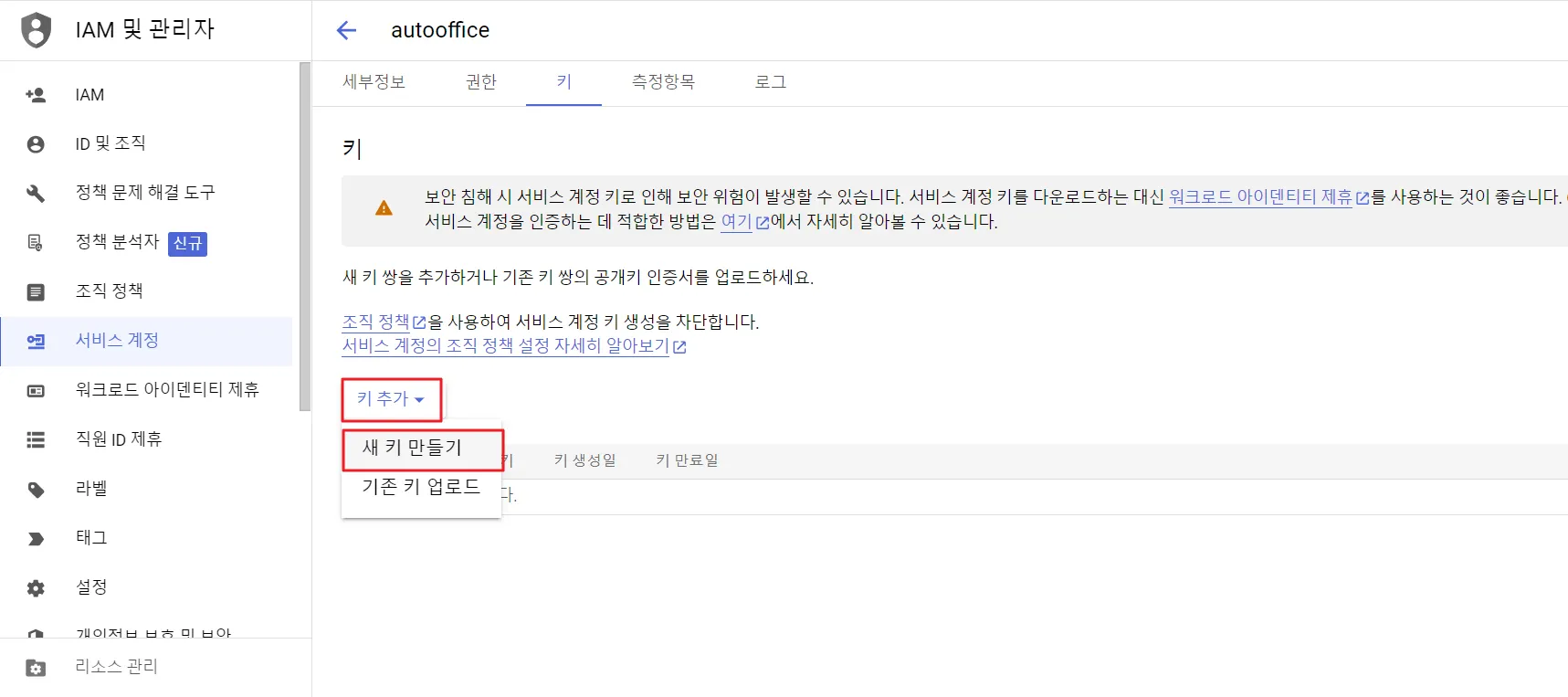This screenshot has width=1568, height=697.
Task: Switch to the 세부정보 tab
Action: coord(374,82)
